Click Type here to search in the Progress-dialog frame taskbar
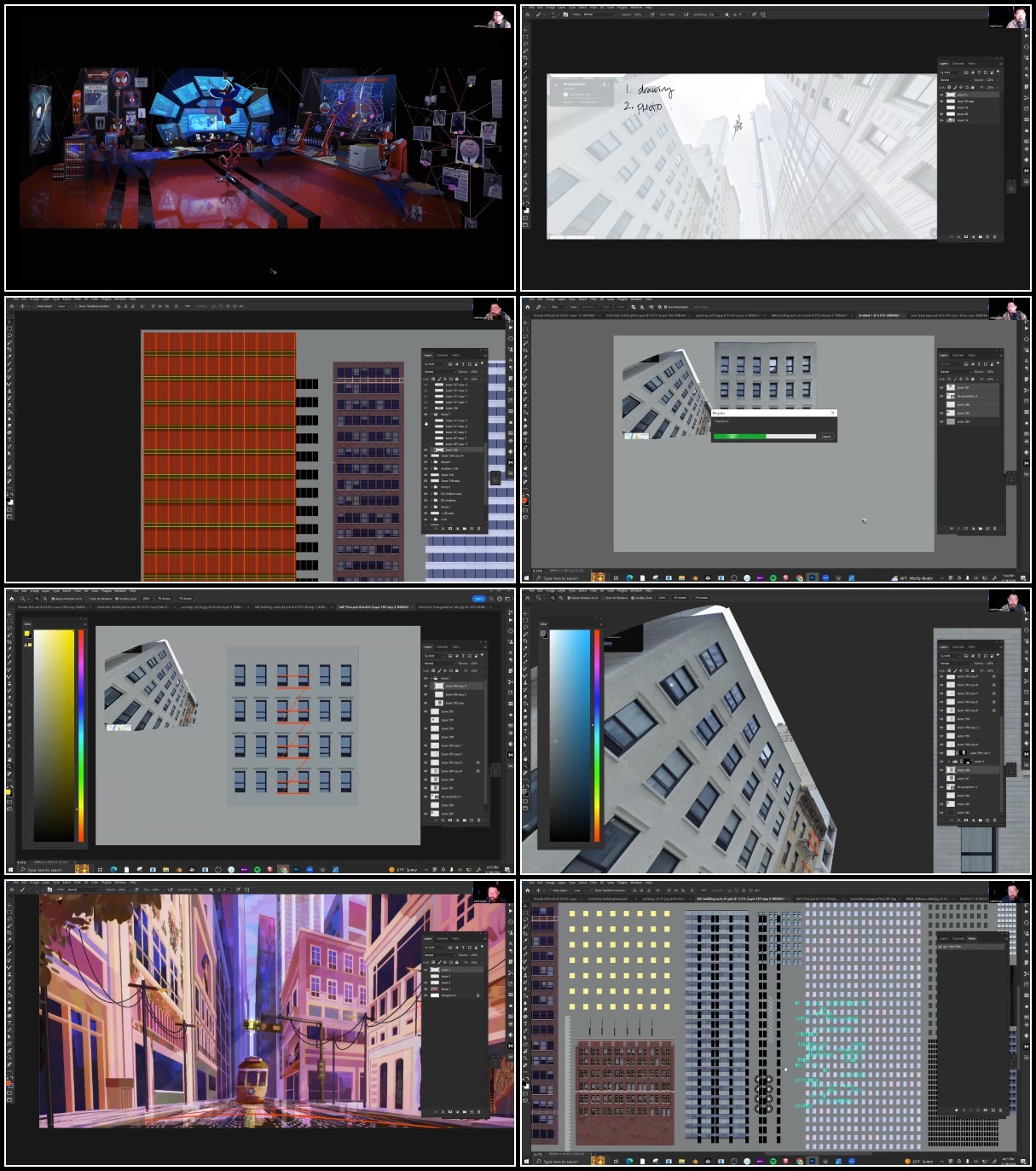Screen dimensions: 1036x1171 click(559, 578)
